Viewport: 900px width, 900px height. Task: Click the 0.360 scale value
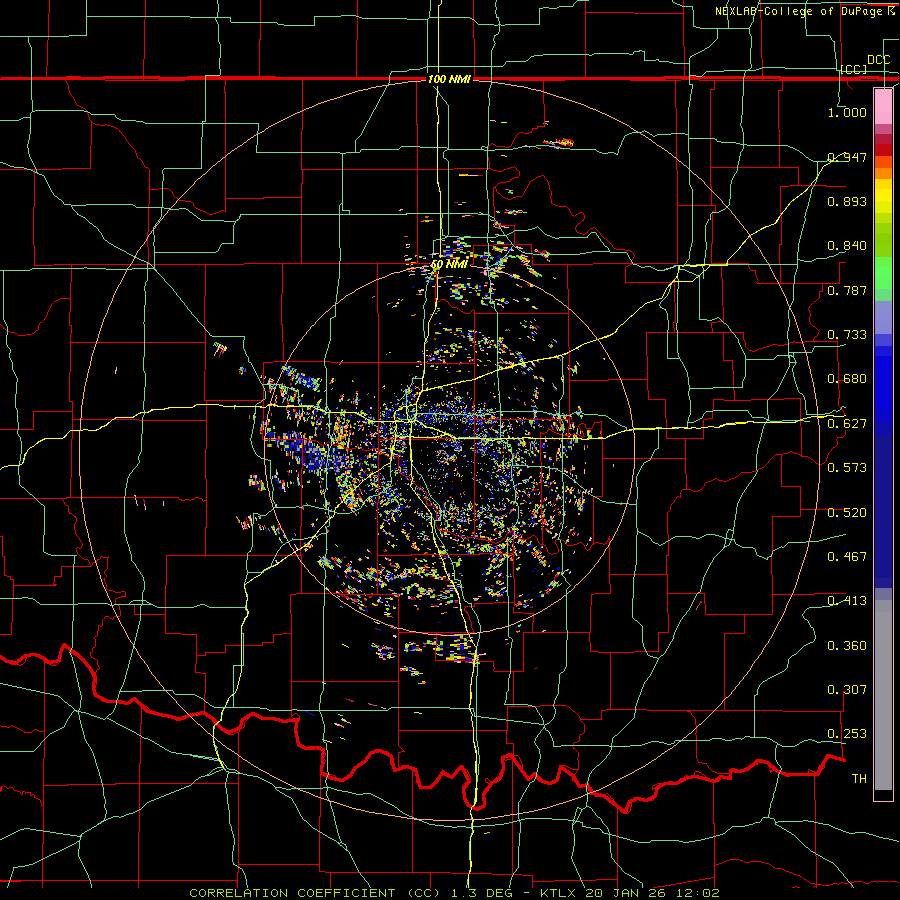coord(847,646)
